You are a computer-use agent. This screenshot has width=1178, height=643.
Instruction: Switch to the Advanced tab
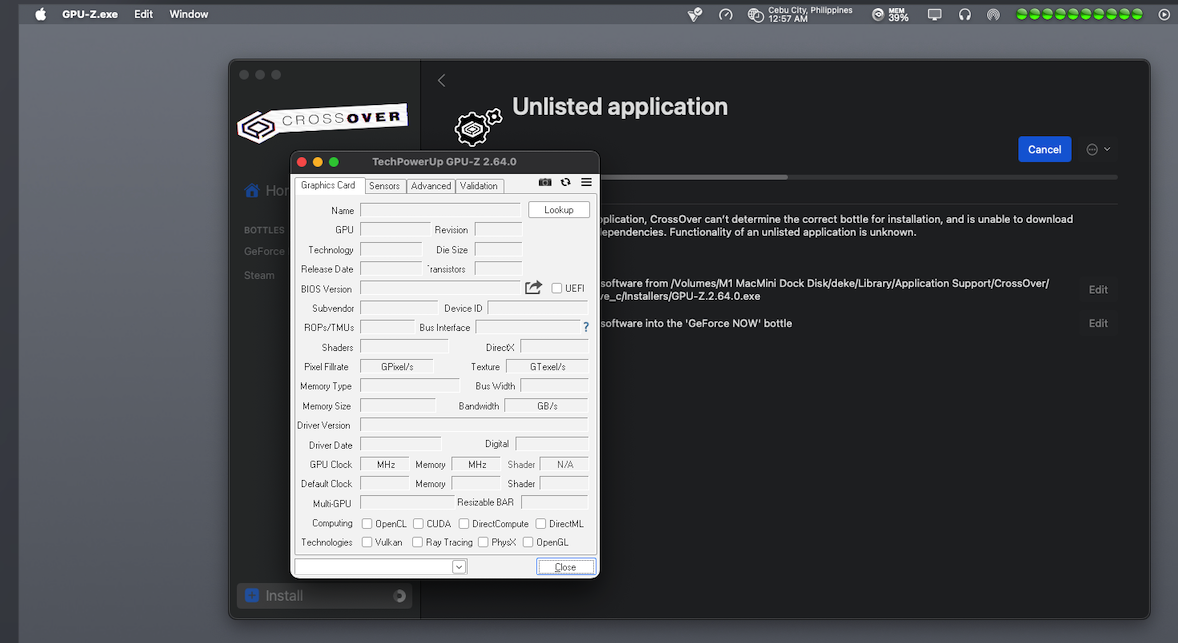430,186
